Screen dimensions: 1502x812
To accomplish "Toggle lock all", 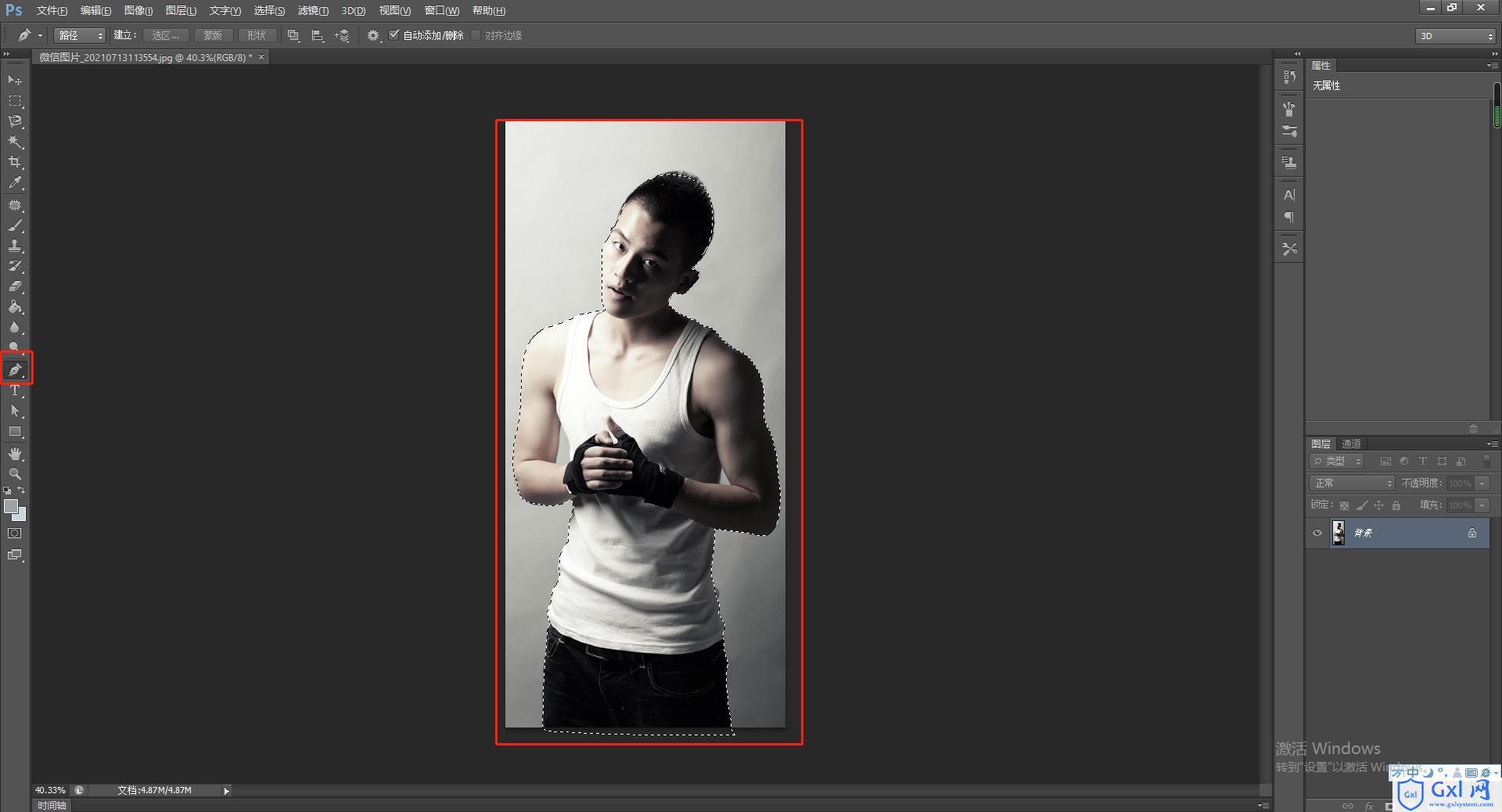I will pyautogui.click(x=1396, y=505).
